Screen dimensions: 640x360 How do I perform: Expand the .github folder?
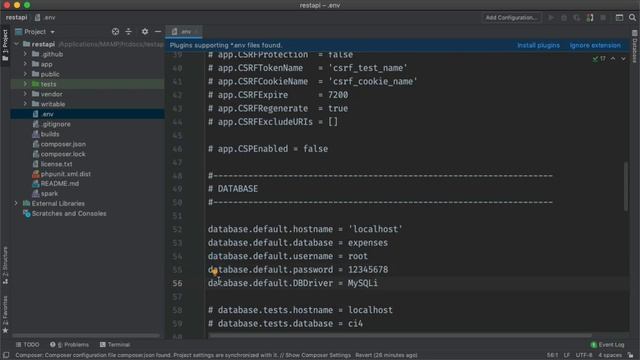click(x=25, y=54)
